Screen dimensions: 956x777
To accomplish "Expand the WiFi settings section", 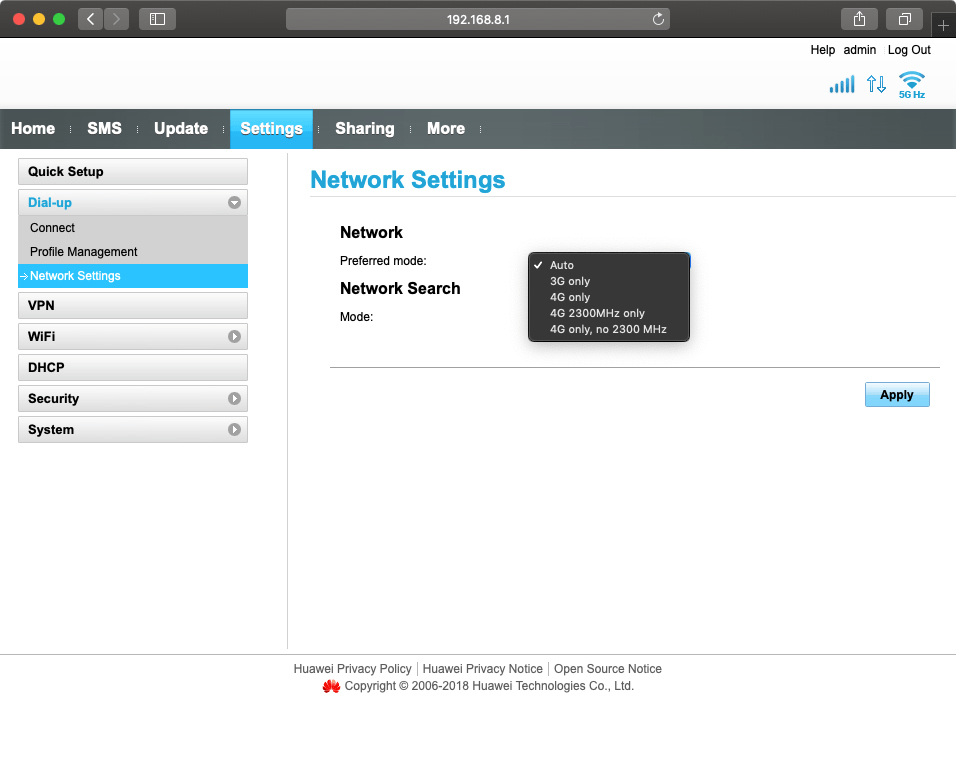I will 132,336.
